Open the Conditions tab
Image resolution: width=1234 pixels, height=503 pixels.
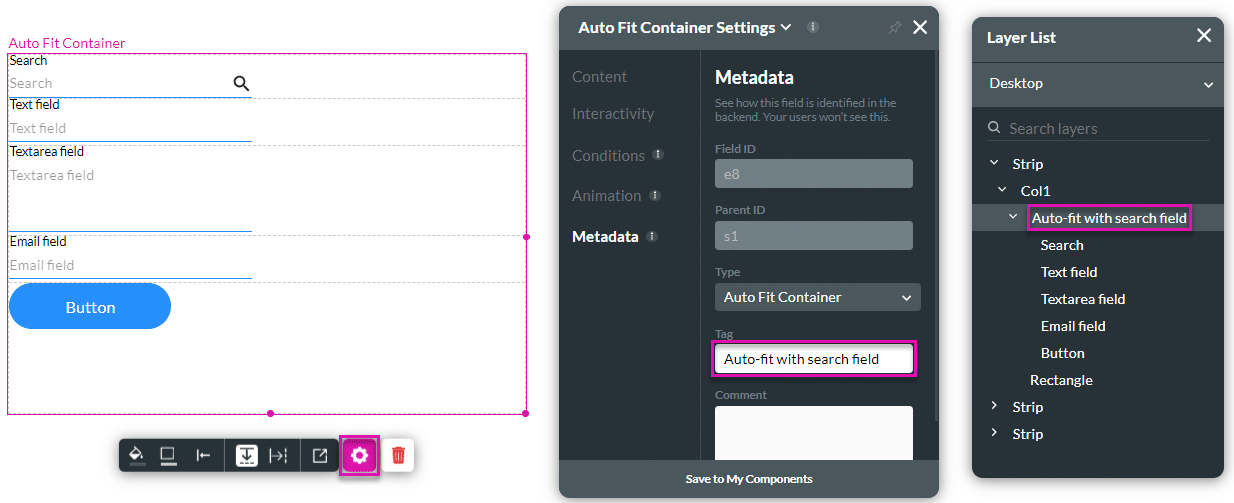tap(608, 155)
